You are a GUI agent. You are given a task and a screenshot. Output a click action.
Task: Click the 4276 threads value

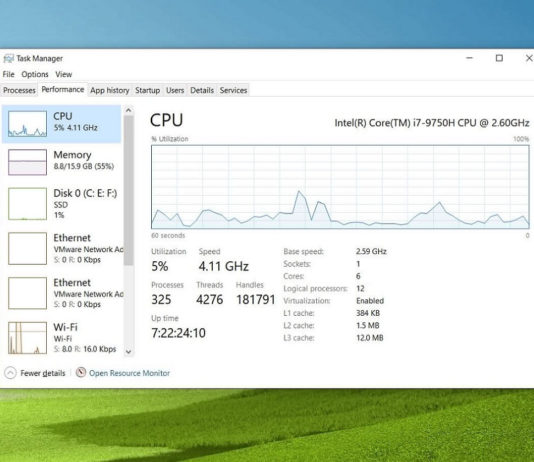(x=209, y=300)
